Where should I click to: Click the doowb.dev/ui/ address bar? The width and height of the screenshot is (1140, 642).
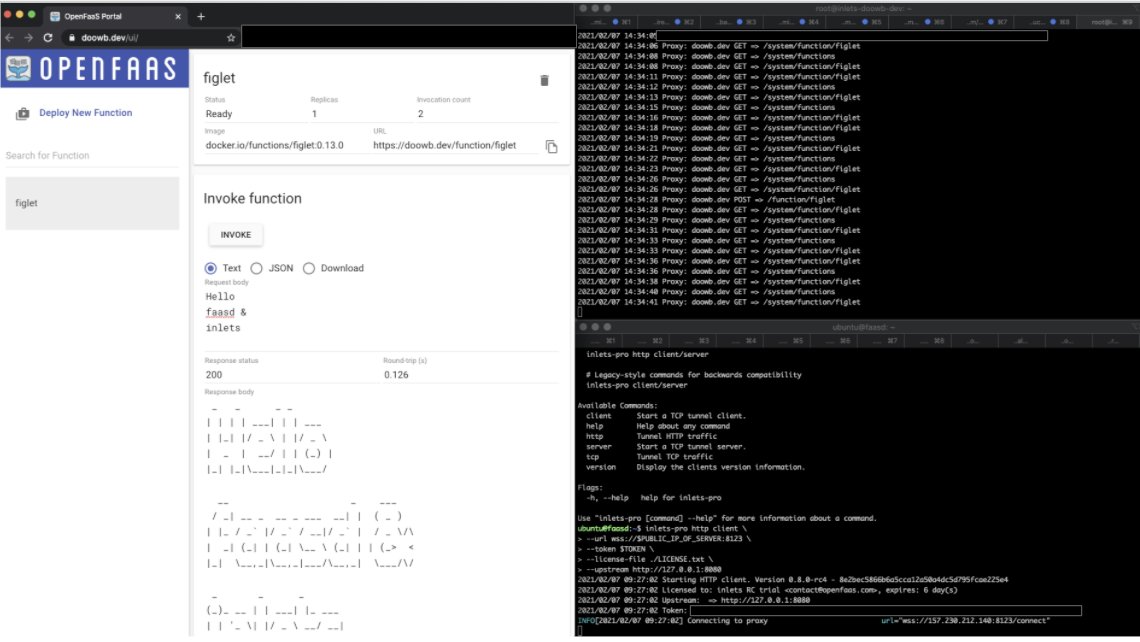click(149, 38)
